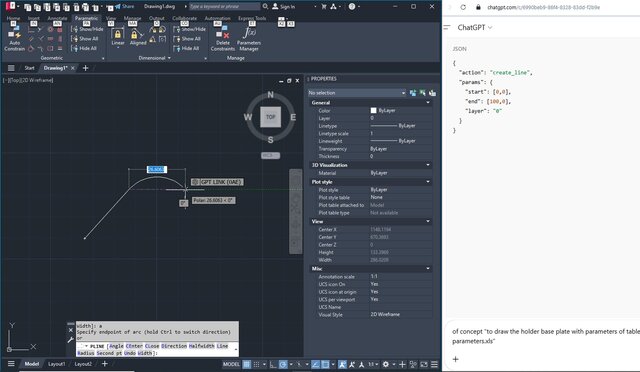This screenshot has width=640, height=372.
Task: Click the Select Objects icon in Properties
Action: [x=422, y=93]
